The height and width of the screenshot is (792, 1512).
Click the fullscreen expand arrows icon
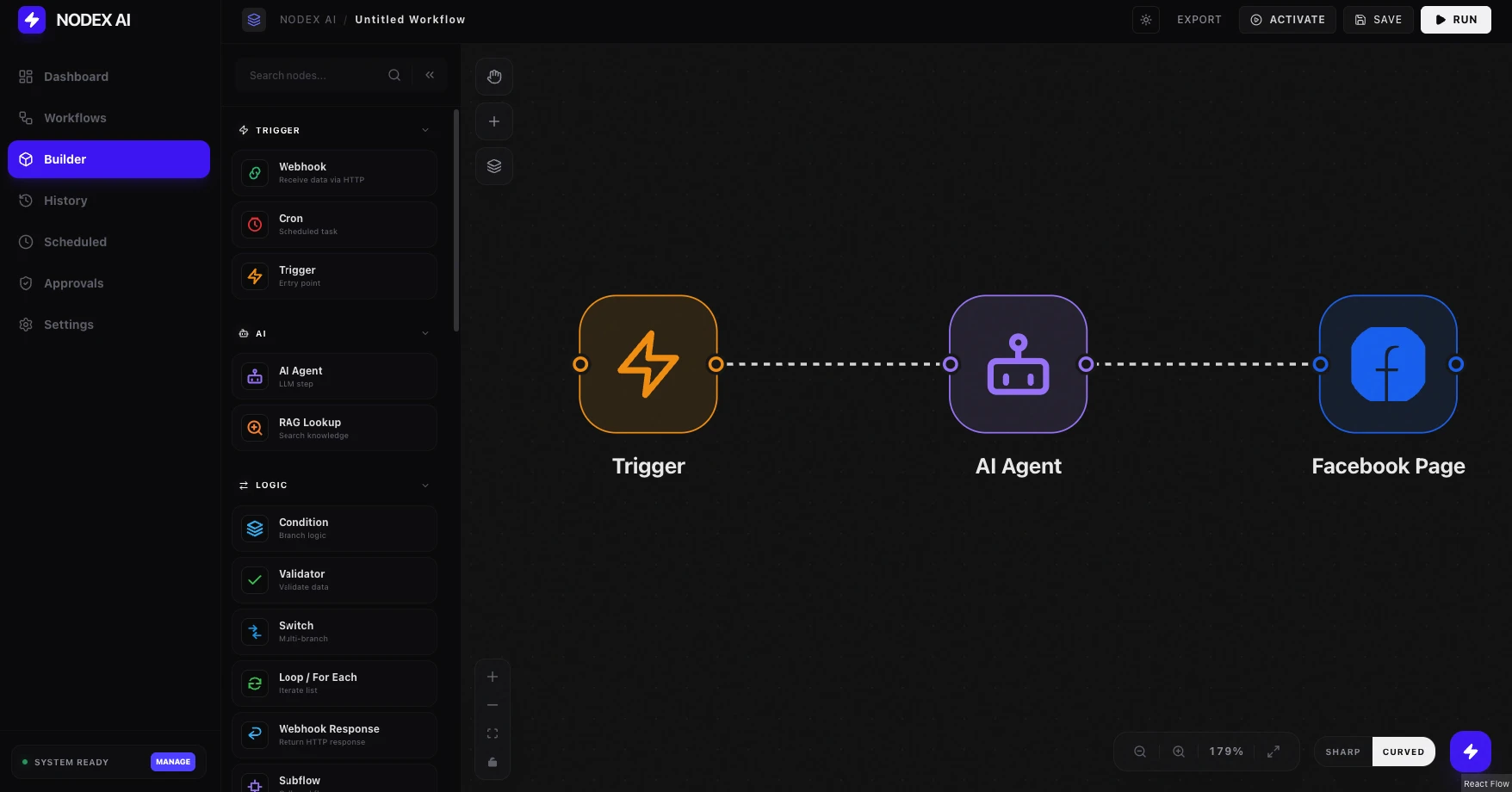click(1273, 752)
